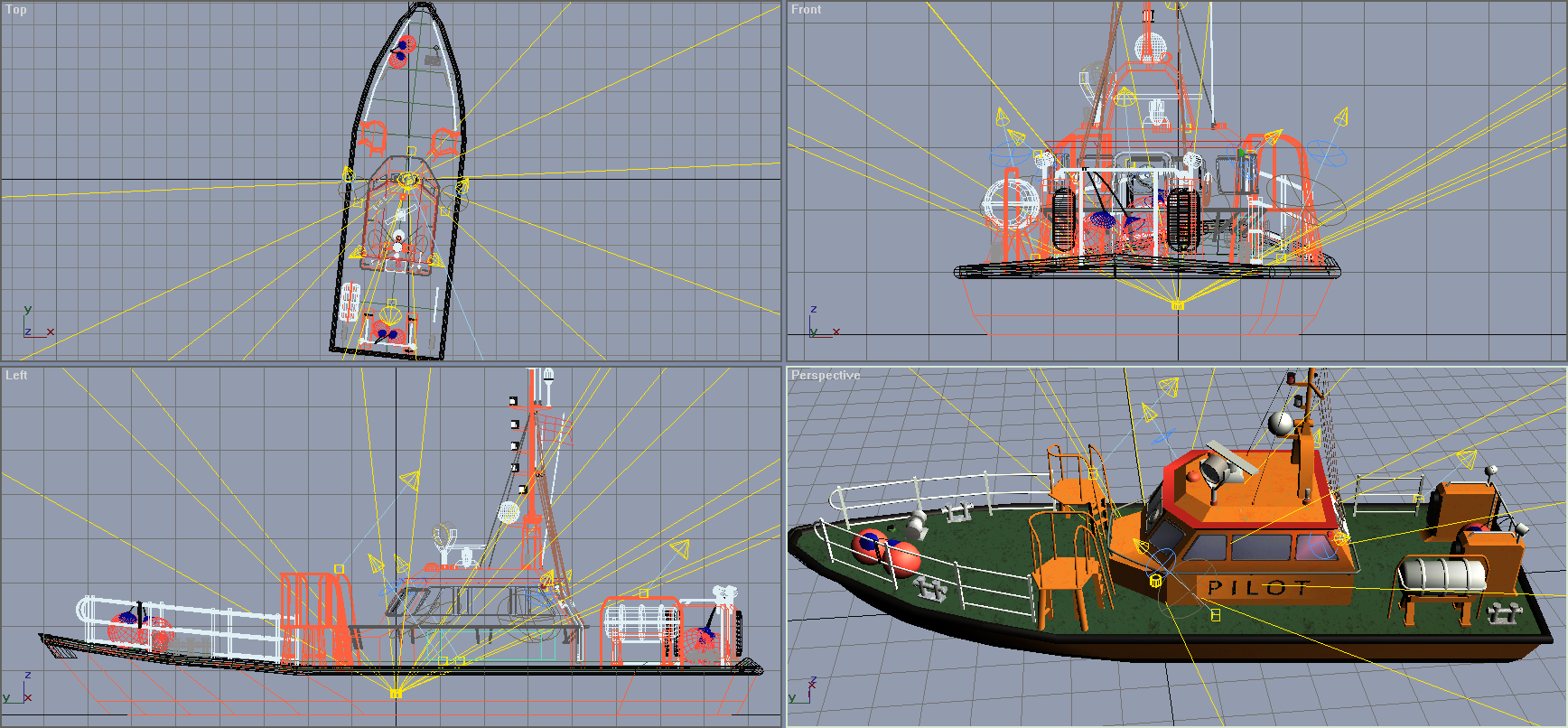The image size is (1568, 728).
Task: Select the mooring bollard on the stern deck
Action: click(x=1504, y=614)
